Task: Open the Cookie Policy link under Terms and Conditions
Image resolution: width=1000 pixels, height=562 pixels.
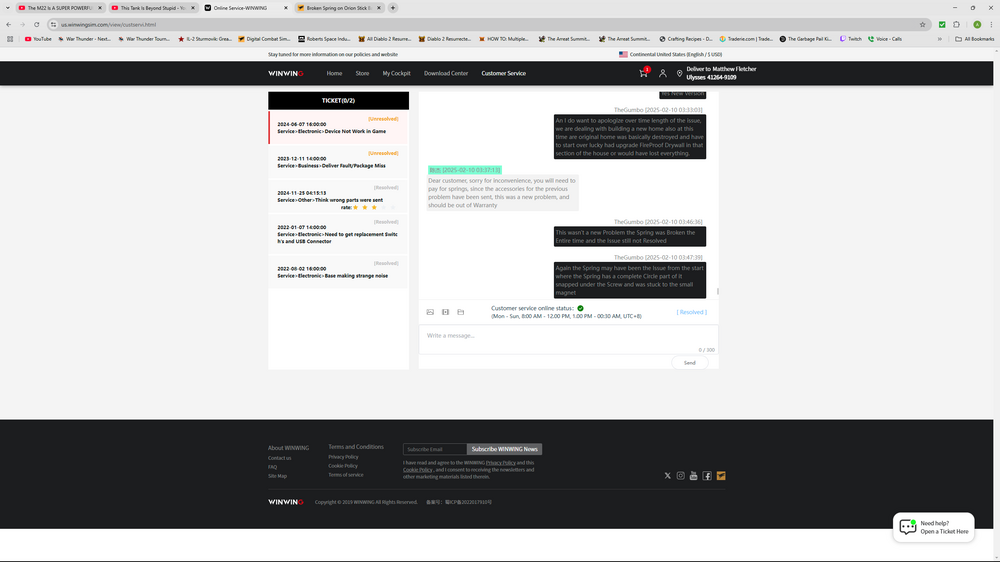Action: click(342, 466)
